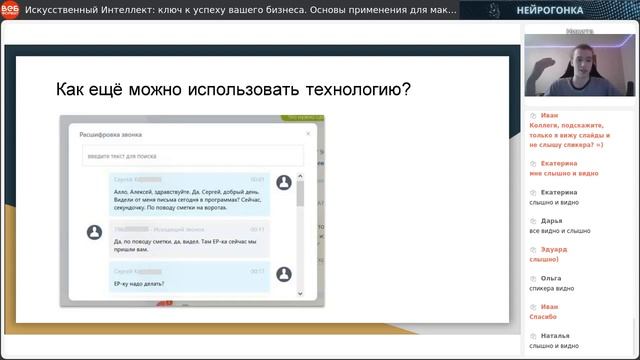Click chat icon next to Ольга

pos(533,279)
